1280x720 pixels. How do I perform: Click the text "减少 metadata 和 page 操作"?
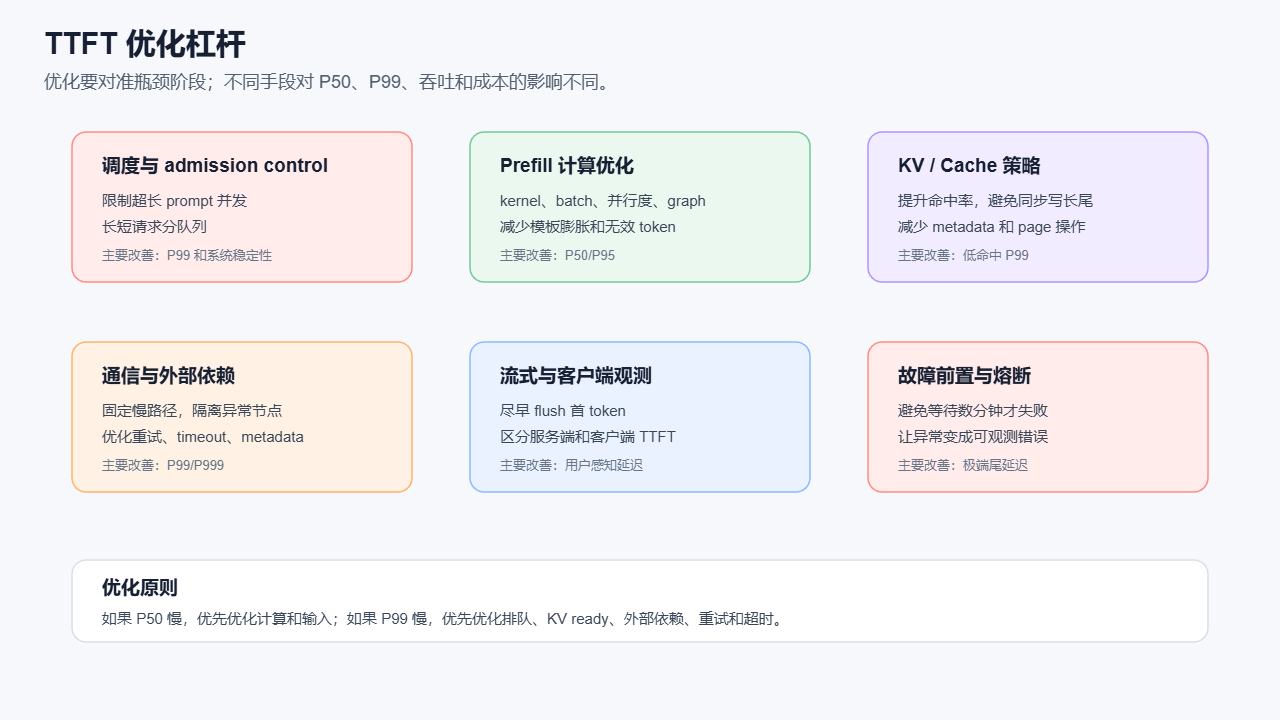click(x=991, y=227)
